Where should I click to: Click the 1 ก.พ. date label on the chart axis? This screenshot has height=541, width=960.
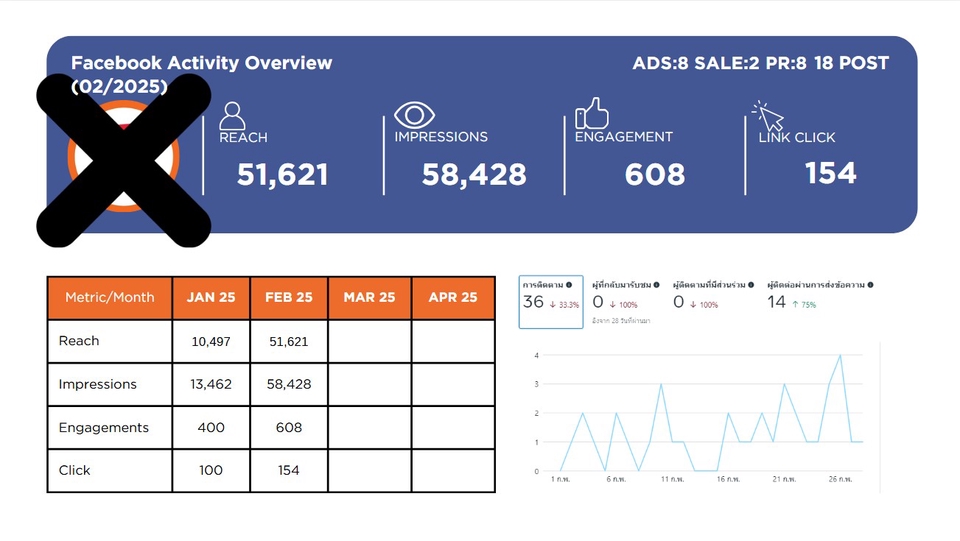click(x=560, y=479)
